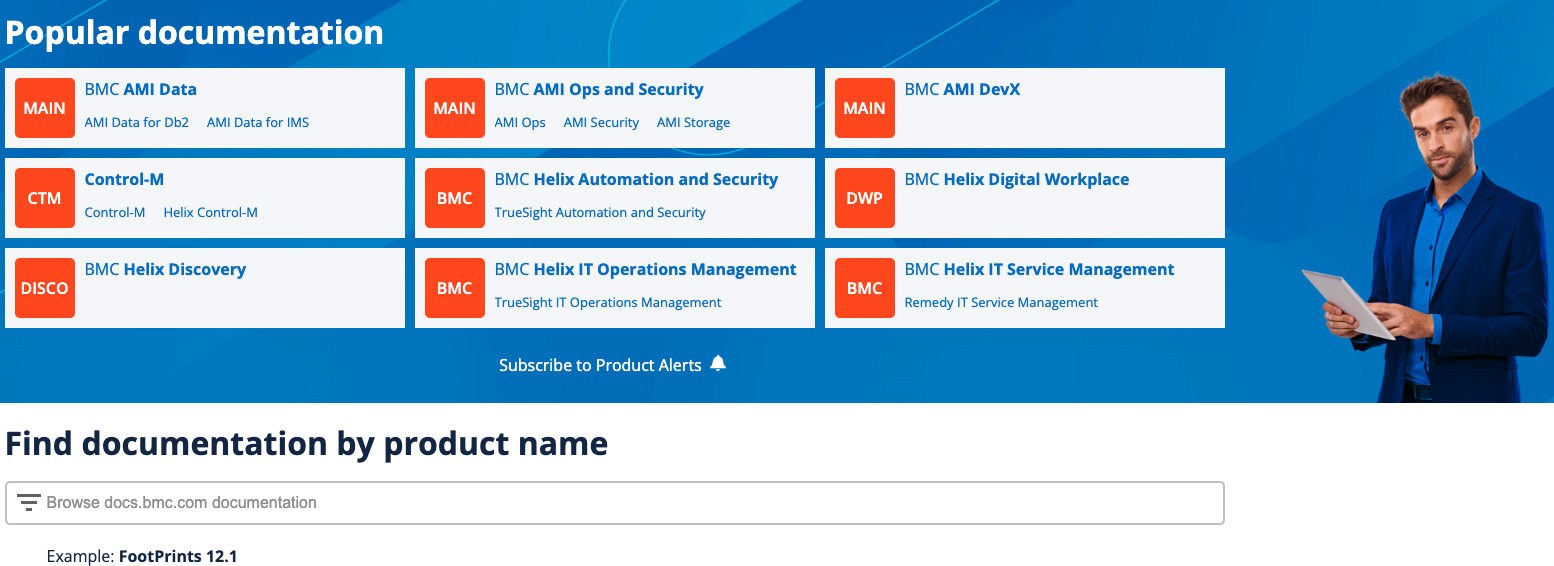Screen dimensions: 1554x566
Task: Open the AMI Data for Db2 link
Action: [x=137, y=122]
